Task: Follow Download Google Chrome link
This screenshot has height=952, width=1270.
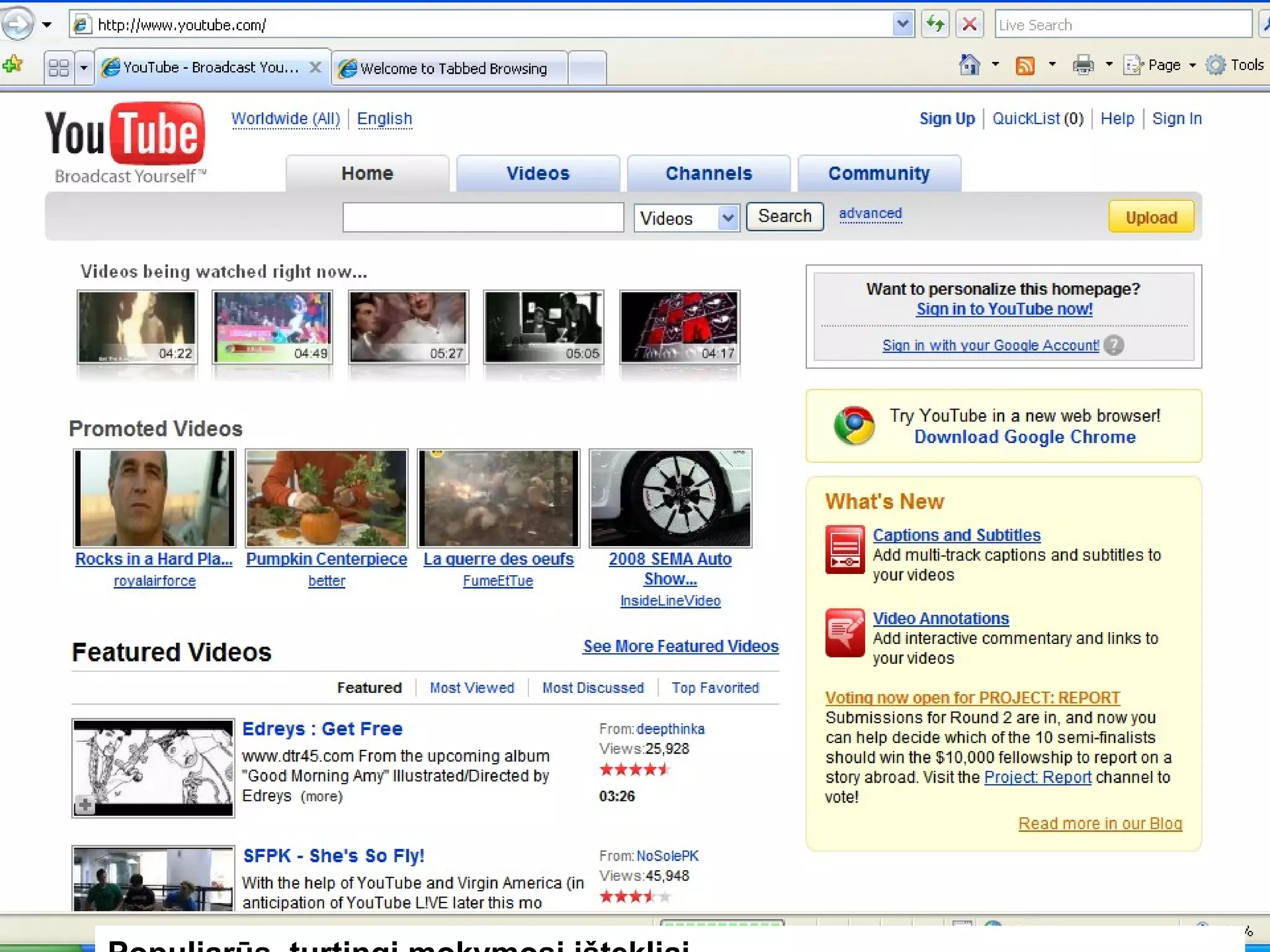Action: coord(1024,437)
